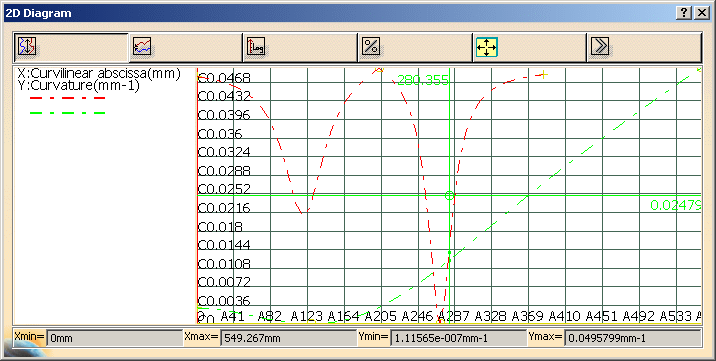This screenshot has height=361, width=716.
Task: Click the Ymin field showing 1.11565e-007mm-1
Action: 458,339
